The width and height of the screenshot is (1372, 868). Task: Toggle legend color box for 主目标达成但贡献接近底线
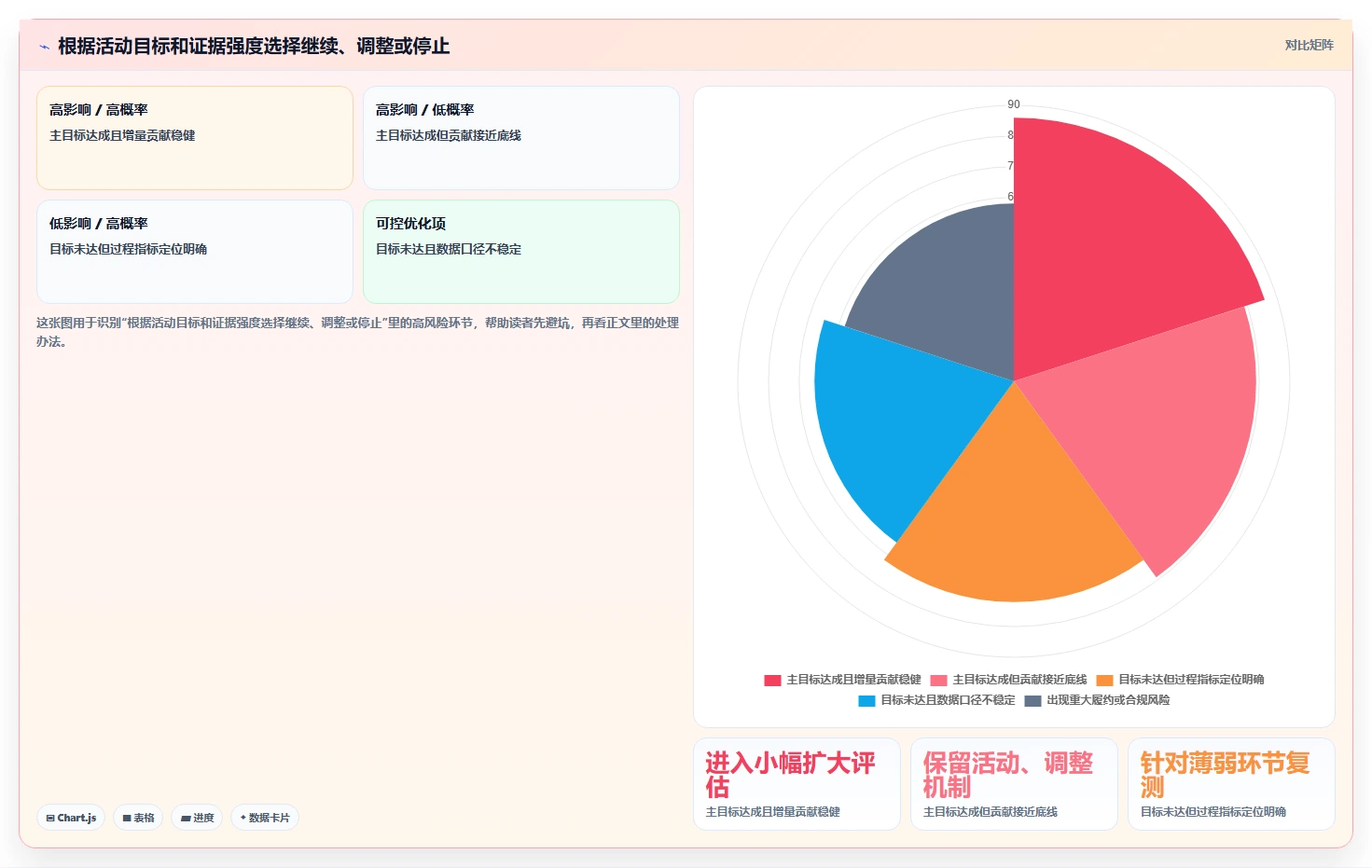(938, 680)
